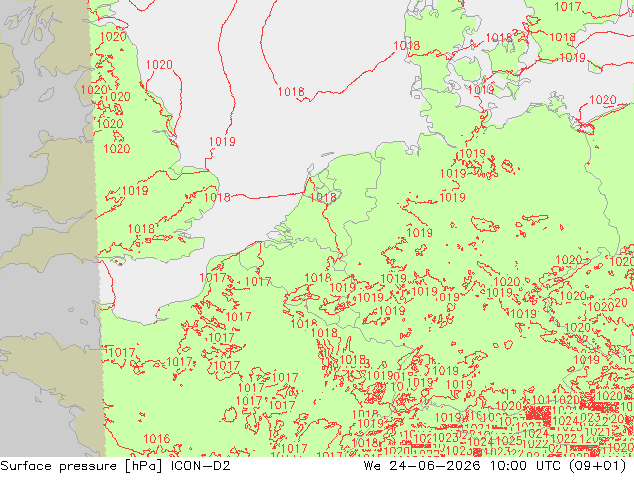This screenshot has height=490, width=634.
Task: Select the date "24-06-2026" in the footer
Action: [x=435, y=466]
